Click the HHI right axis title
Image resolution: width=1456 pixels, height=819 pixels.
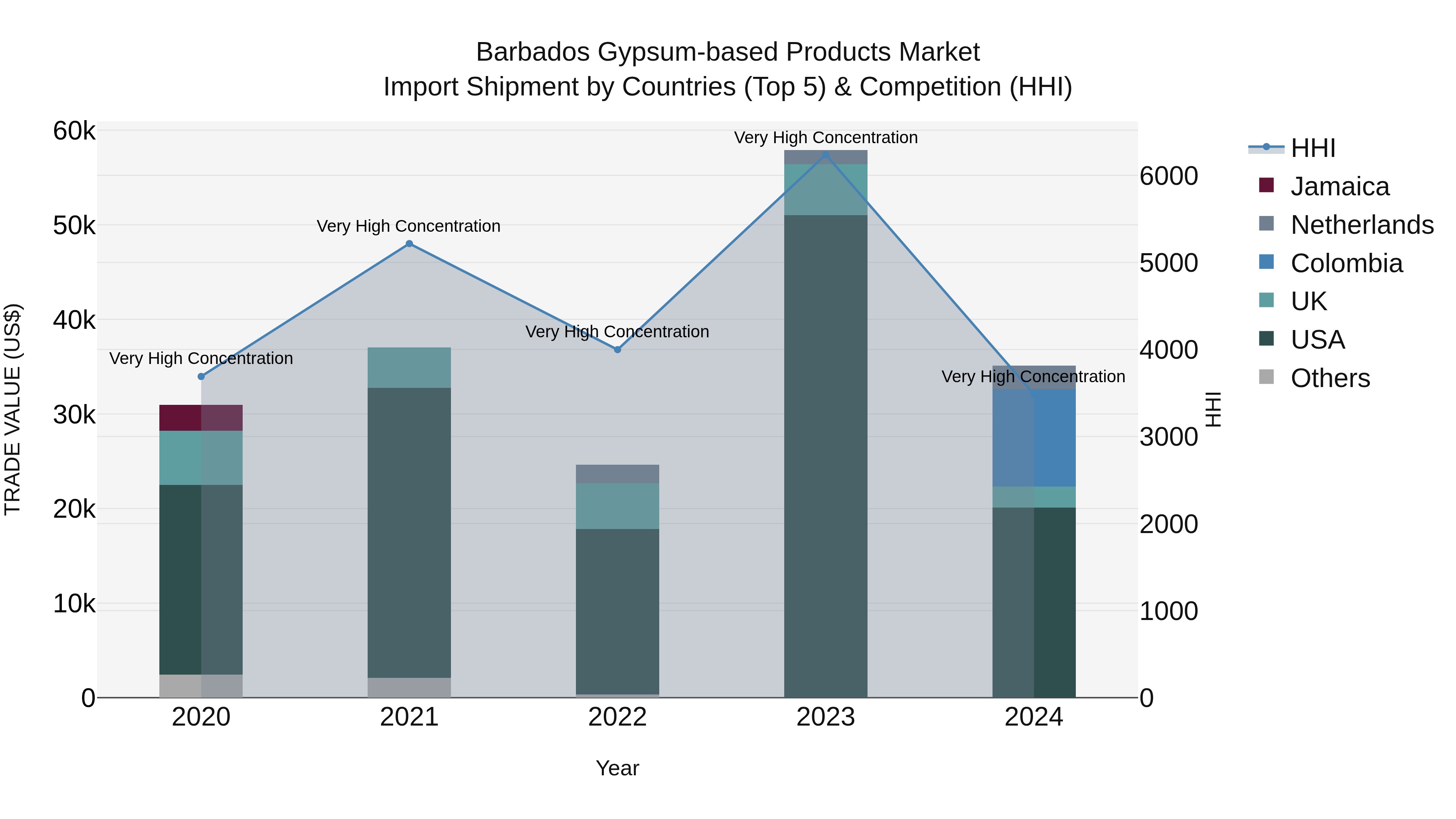pos(1213,409)
